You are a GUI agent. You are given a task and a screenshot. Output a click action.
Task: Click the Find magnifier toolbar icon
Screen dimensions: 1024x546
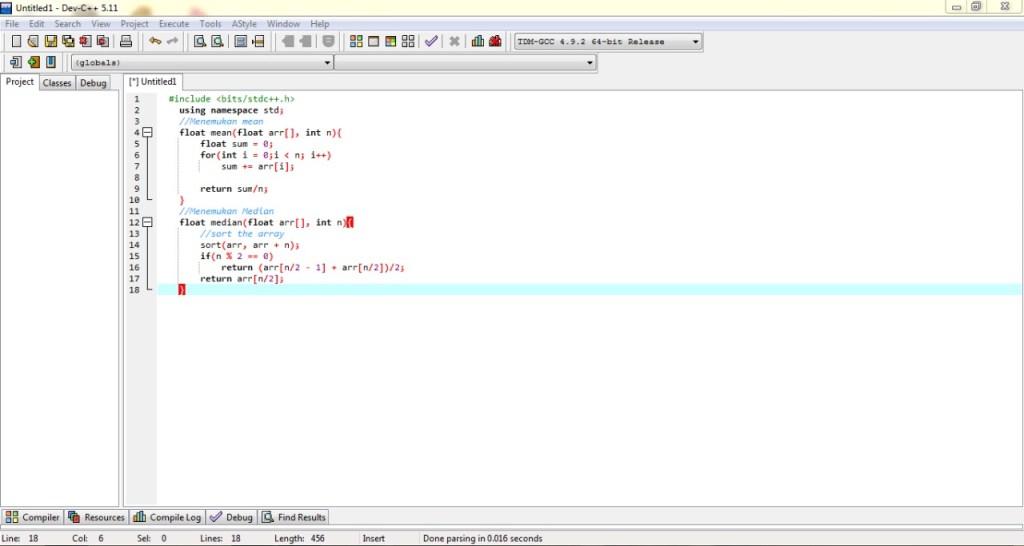(x=200, y=41)
